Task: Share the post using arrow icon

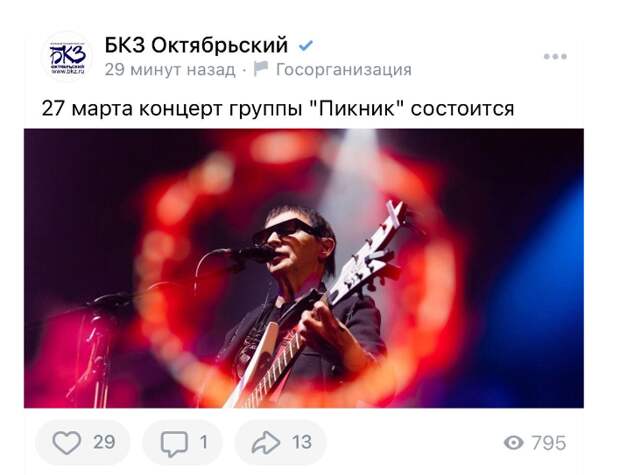Action: [266, 443]
